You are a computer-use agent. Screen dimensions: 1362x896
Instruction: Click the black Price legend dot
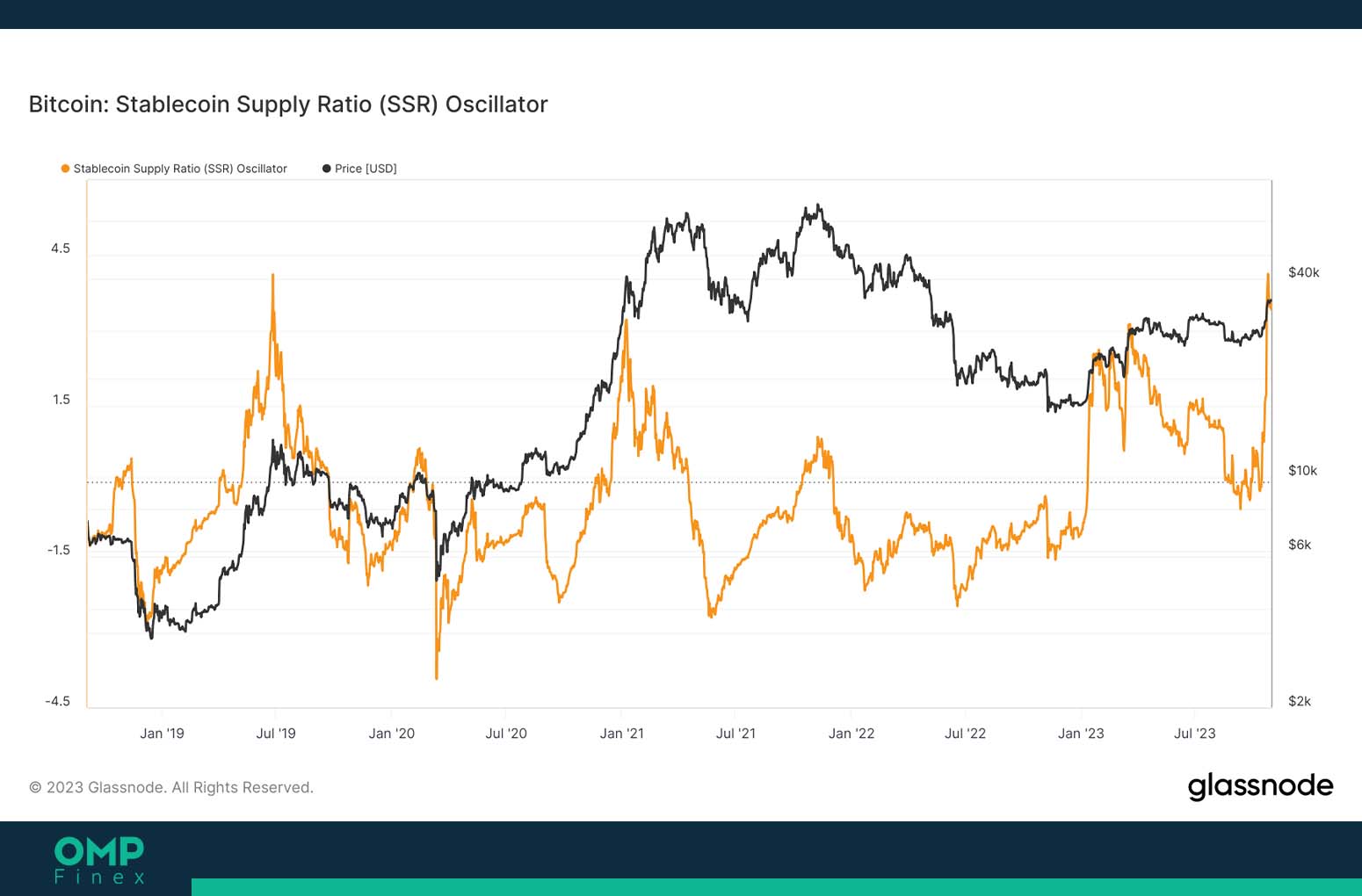[x=327, y=169]
